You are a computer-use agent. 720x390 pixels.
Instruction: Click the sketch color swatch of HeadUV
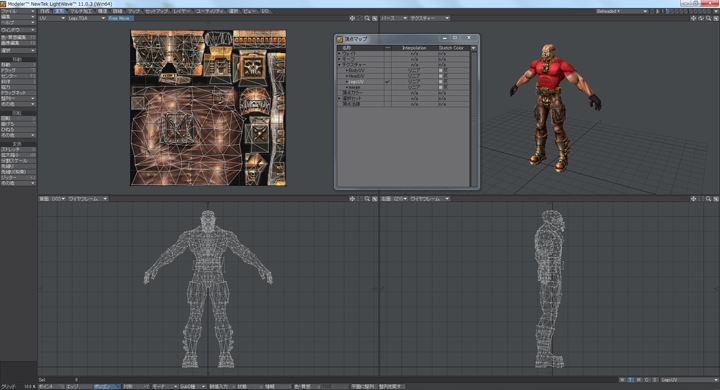coord(441,76)
